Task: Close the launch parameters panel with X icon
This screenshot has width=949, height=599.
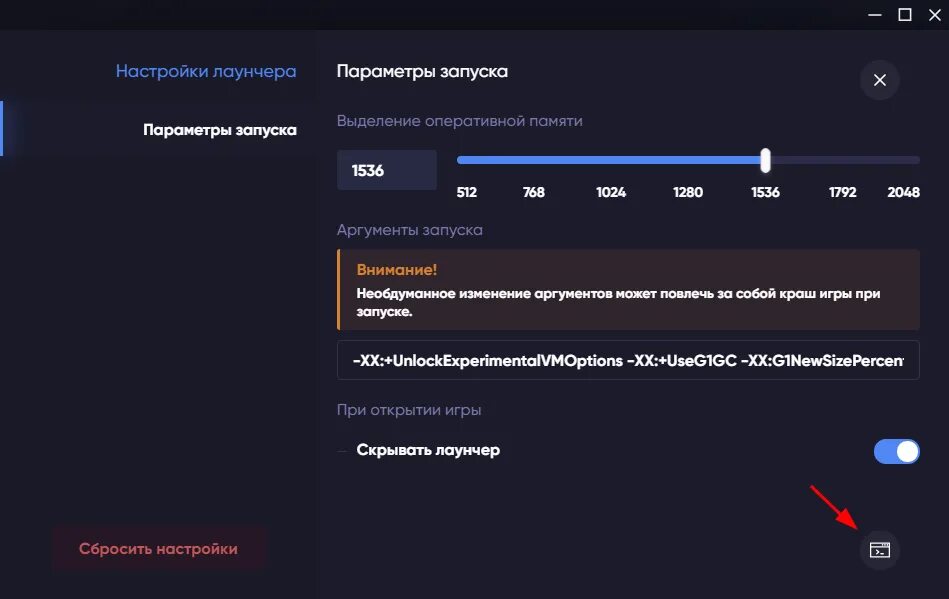Action: click(x=878, y=80)
